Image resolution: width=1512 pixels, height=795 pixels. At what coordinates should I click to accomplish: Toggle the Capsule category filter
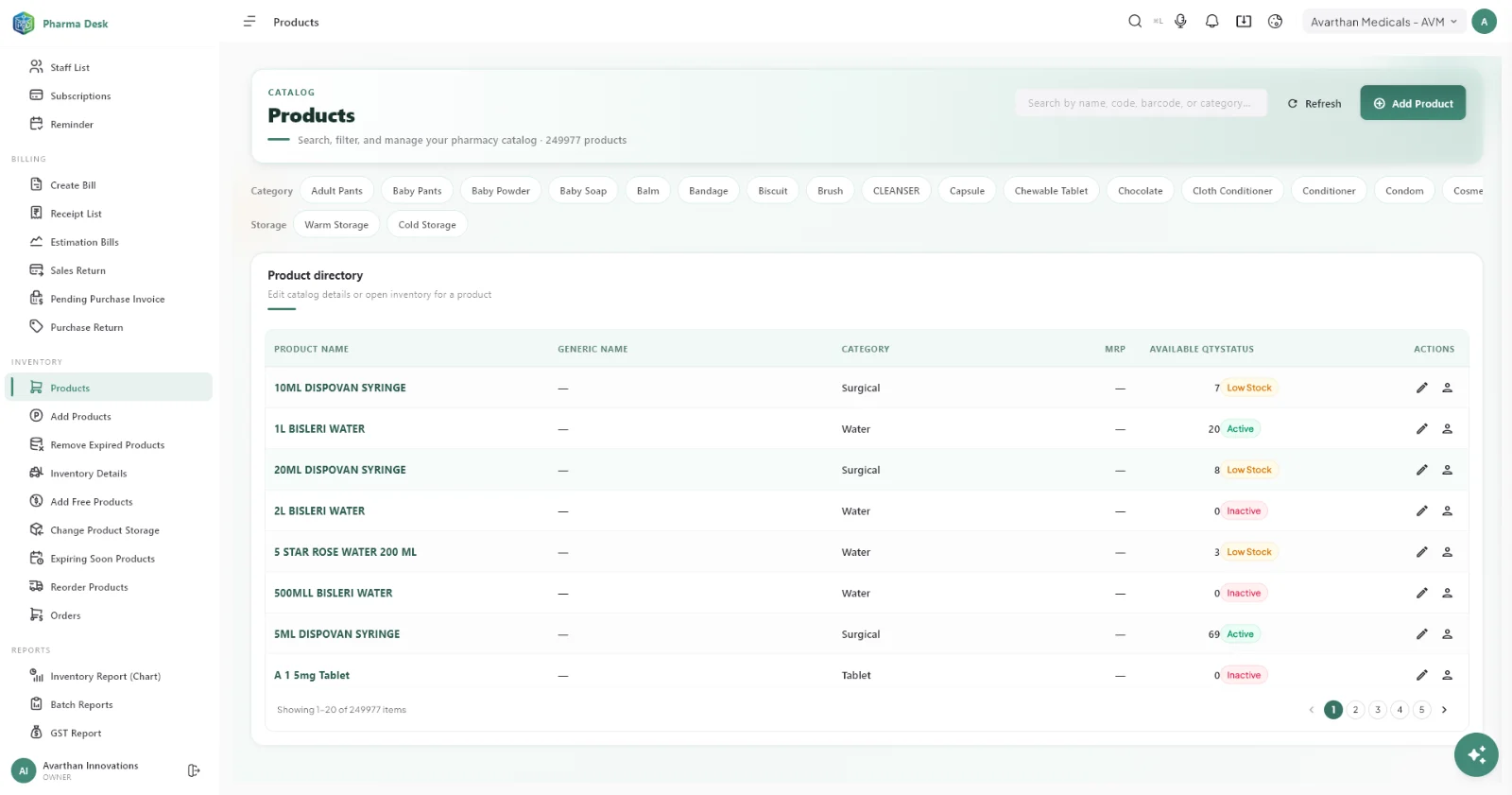click(967, 191)
